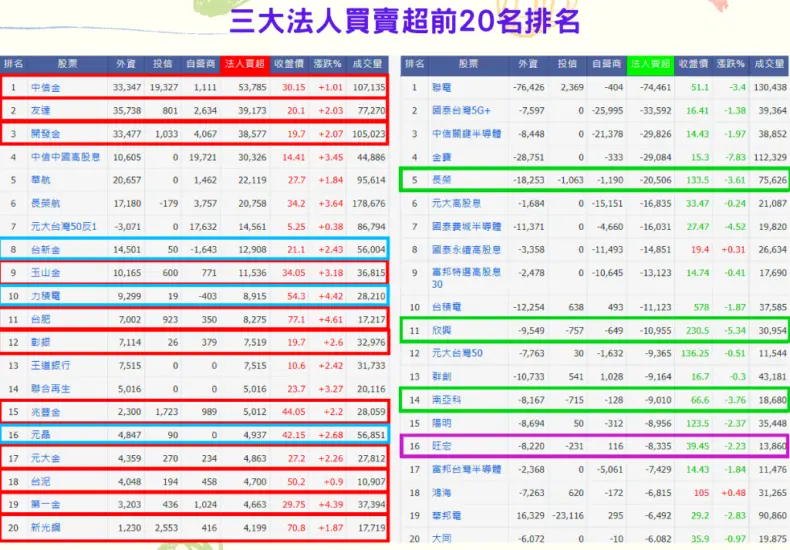790x550 pixels.
Task: Open the 力積電 stock link
Action: [45, 296]
